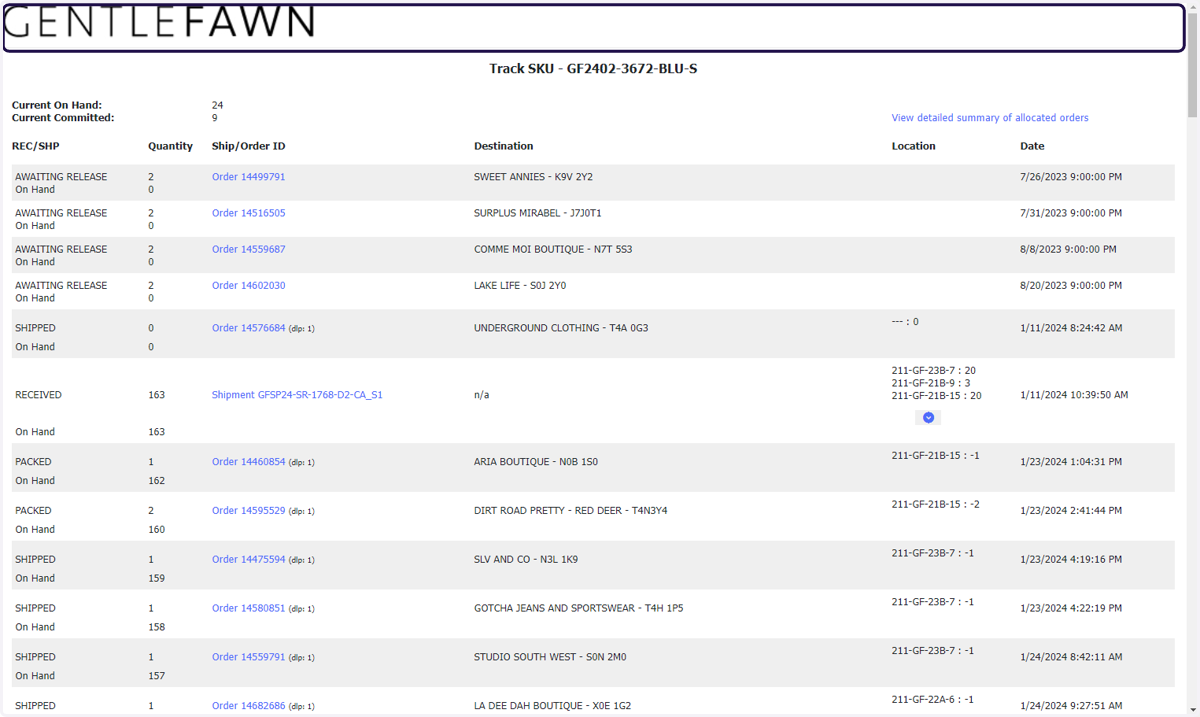Image resolution: width=1200 pixels, height=717 pixels.
Task: Click date 1/23/2024 4:22:19 PM
Action: point(1071,608)
